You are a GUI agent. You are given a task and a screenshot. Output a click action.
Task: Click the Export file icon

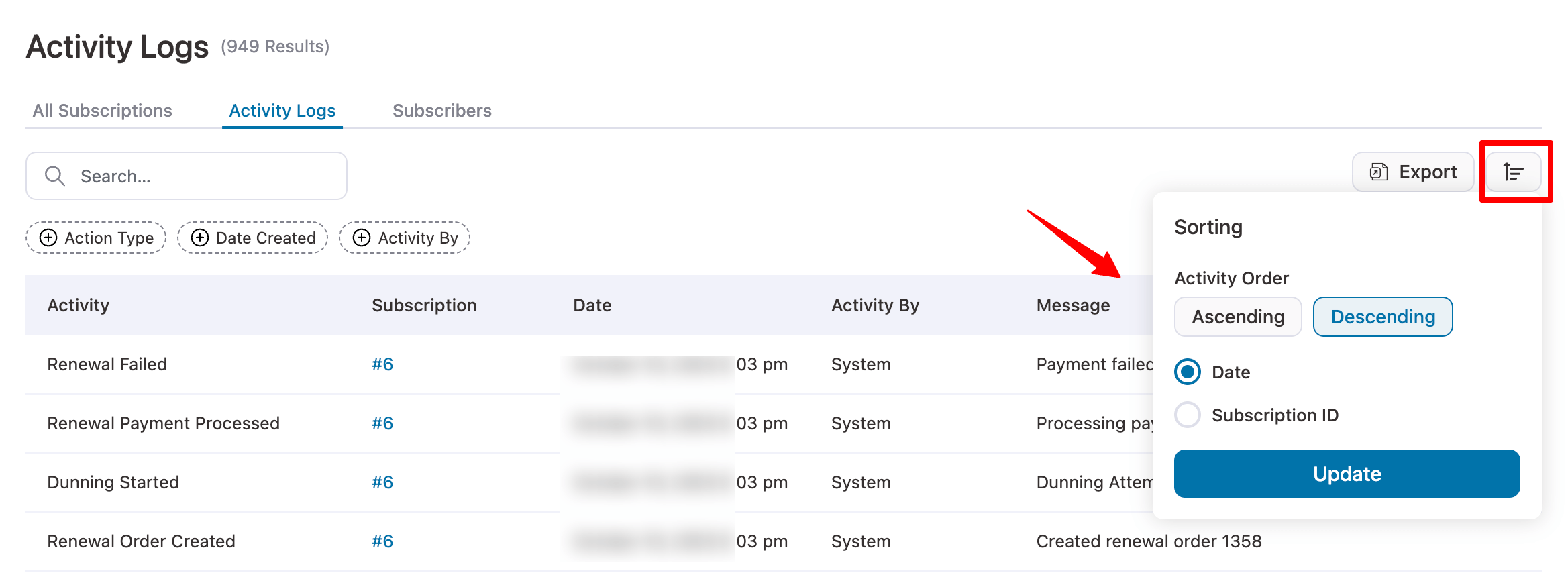[x=1378, y=172]
